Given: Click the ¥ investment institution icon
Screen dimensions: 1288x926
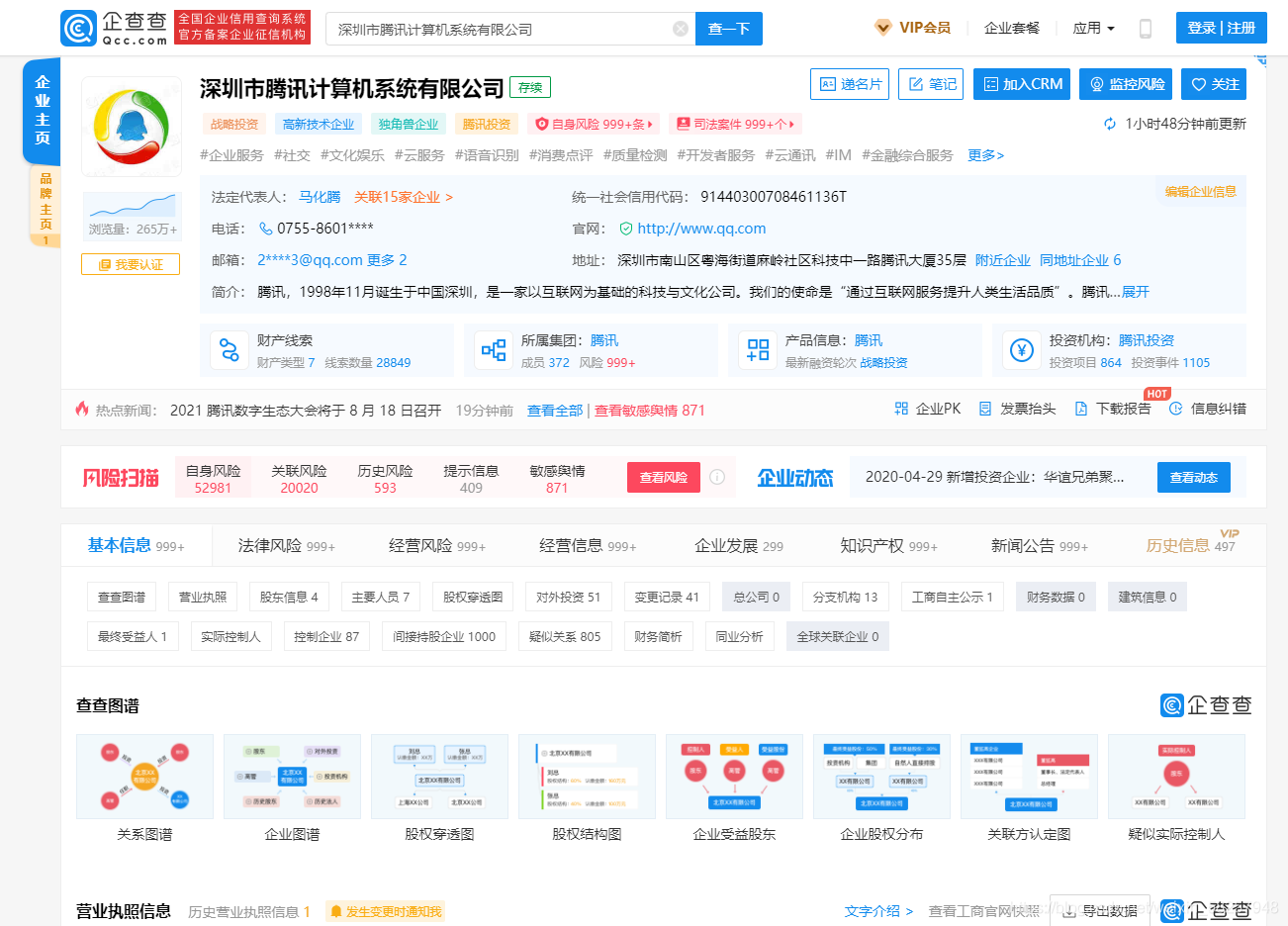Looking at the screenshot, I should 1021,350.
